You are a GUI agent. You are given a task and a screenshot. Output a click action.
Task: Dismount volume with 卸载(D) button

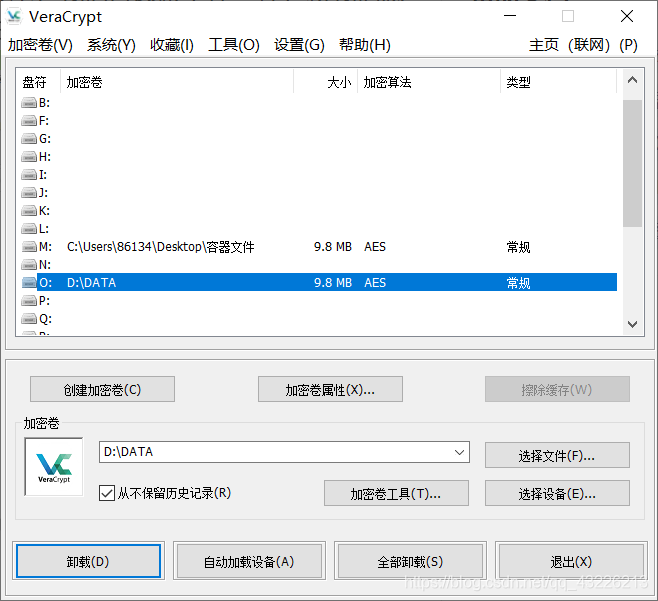tap(88, 561)
